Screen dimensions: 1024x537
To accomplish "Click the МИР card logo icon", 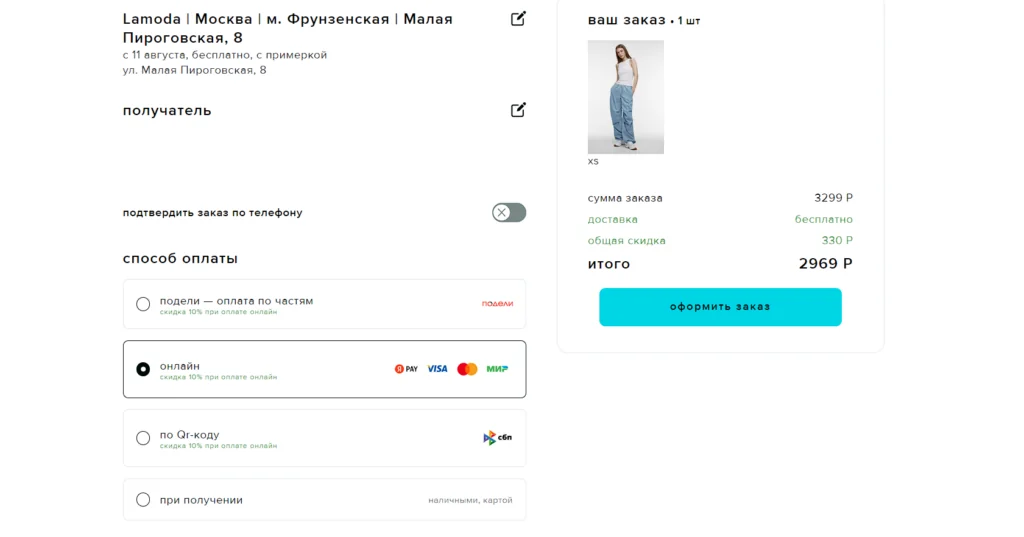I will point(497,369).
